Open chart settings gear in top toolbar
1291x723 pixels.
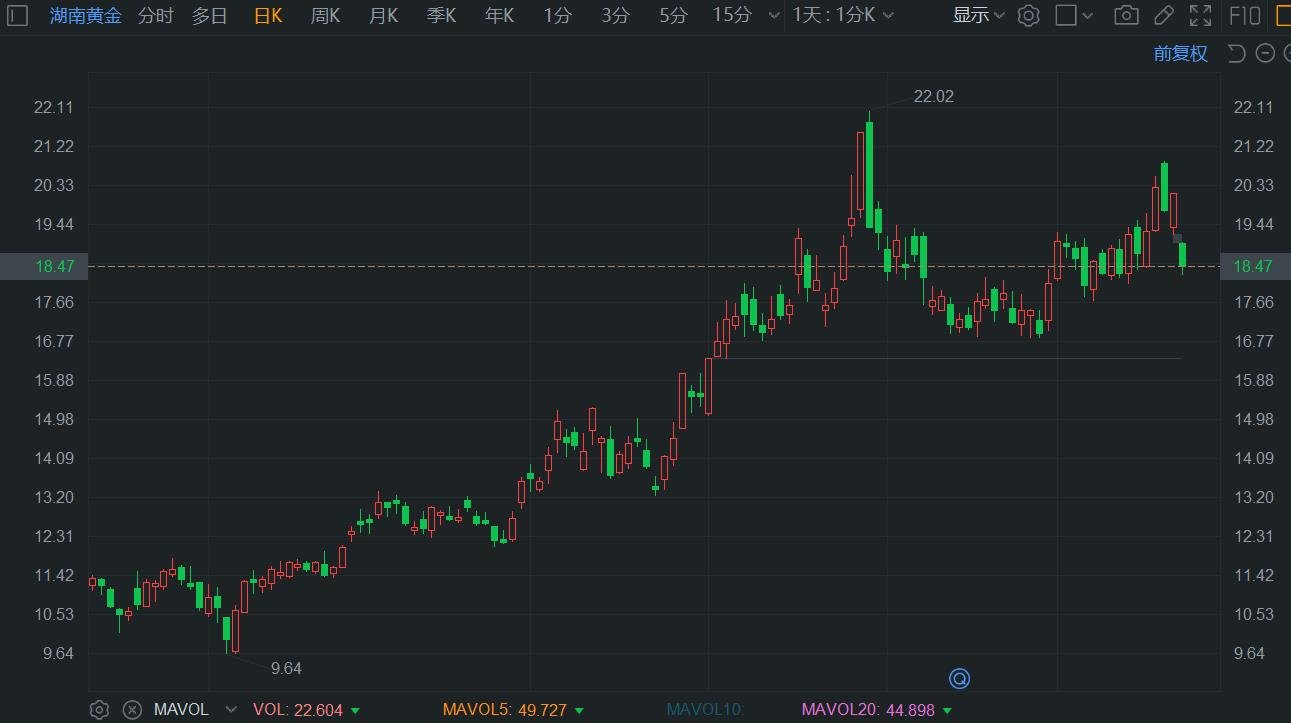[1028, 15]
